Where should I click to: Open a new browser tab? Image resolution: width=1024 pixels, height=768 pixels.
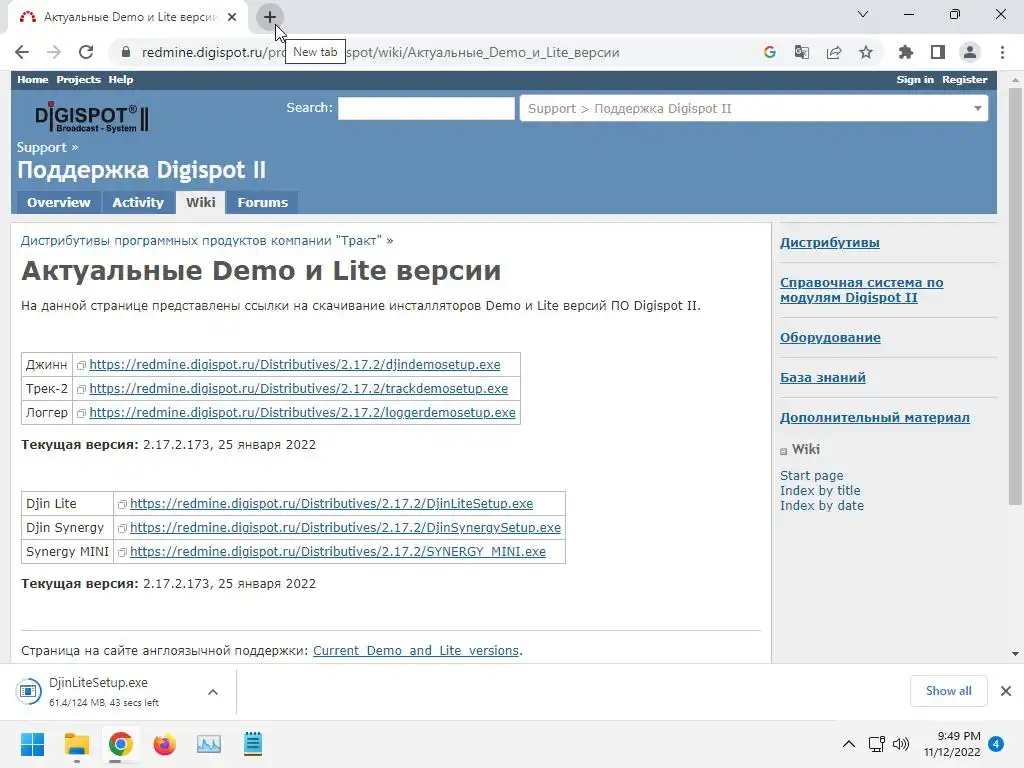tap(270, 17)
